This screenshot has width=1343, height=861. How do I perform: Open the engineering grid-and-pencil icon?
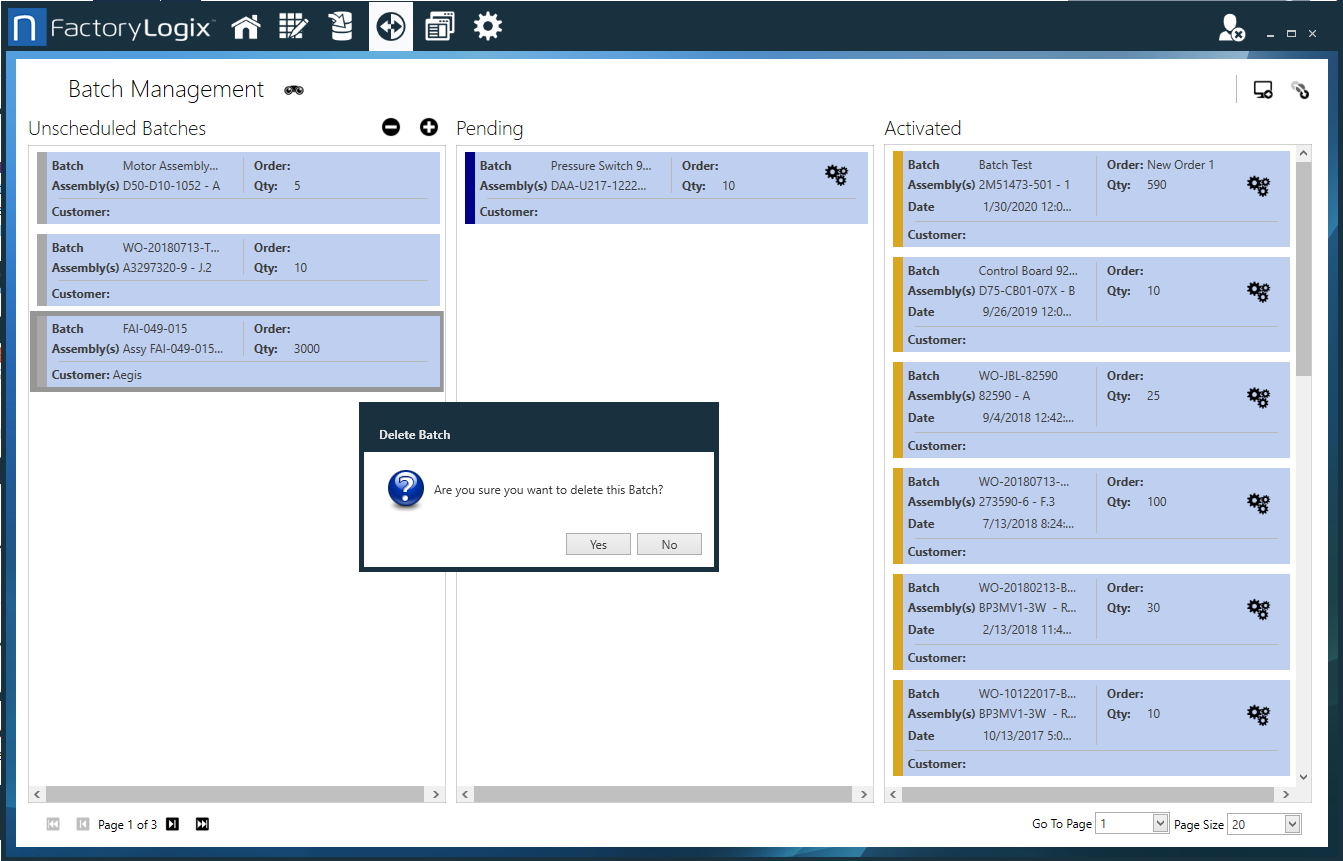[293, 26]
